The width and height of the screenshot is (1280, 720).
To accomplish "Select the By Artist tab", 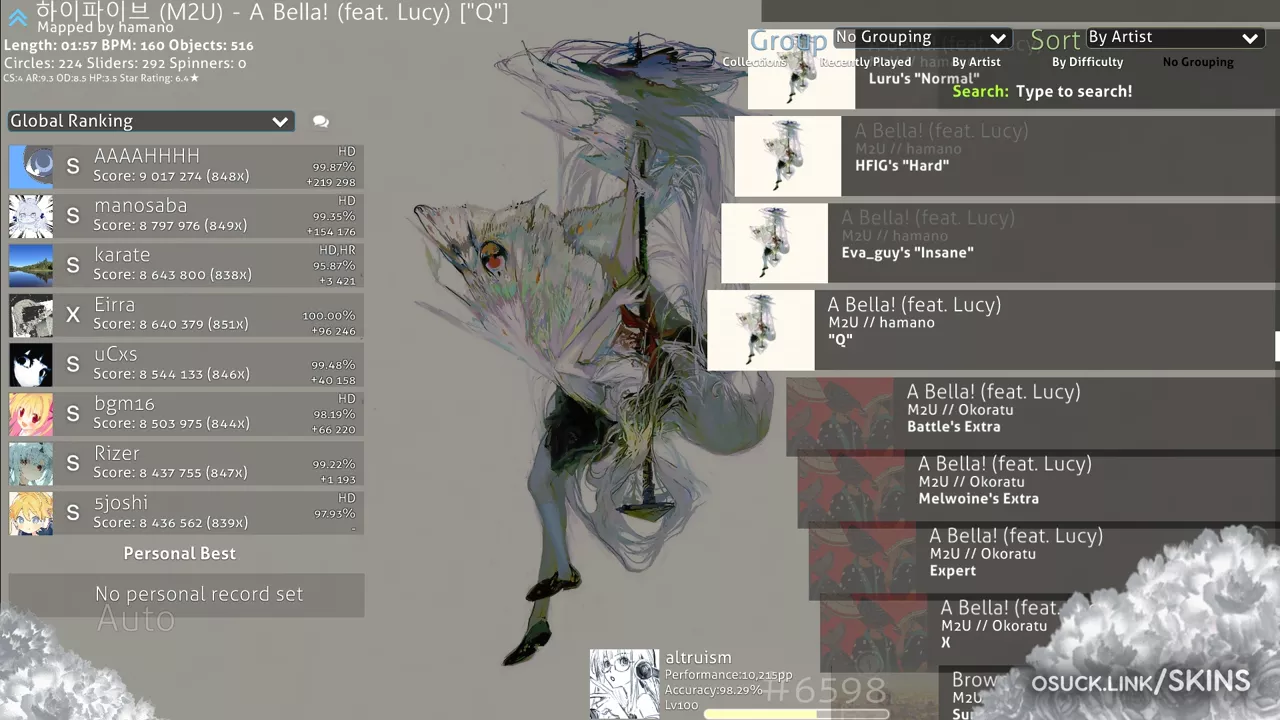I will 976,62.
